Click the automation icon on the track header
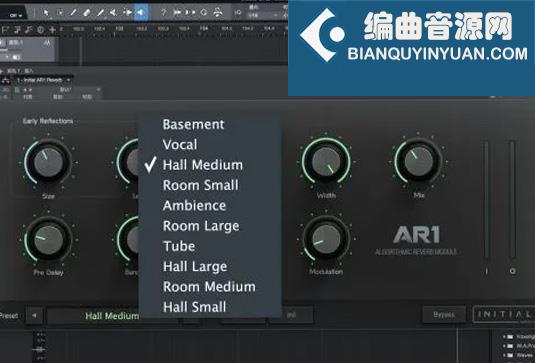 click(47, 43)
